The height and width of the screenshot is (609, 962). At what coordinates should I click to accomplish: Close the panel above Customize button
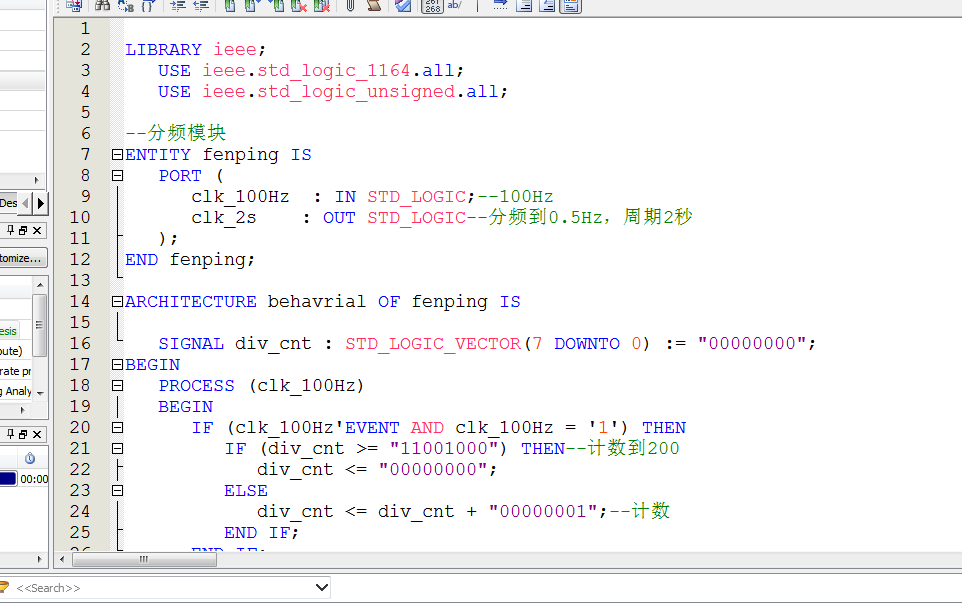tap(37, 230)
